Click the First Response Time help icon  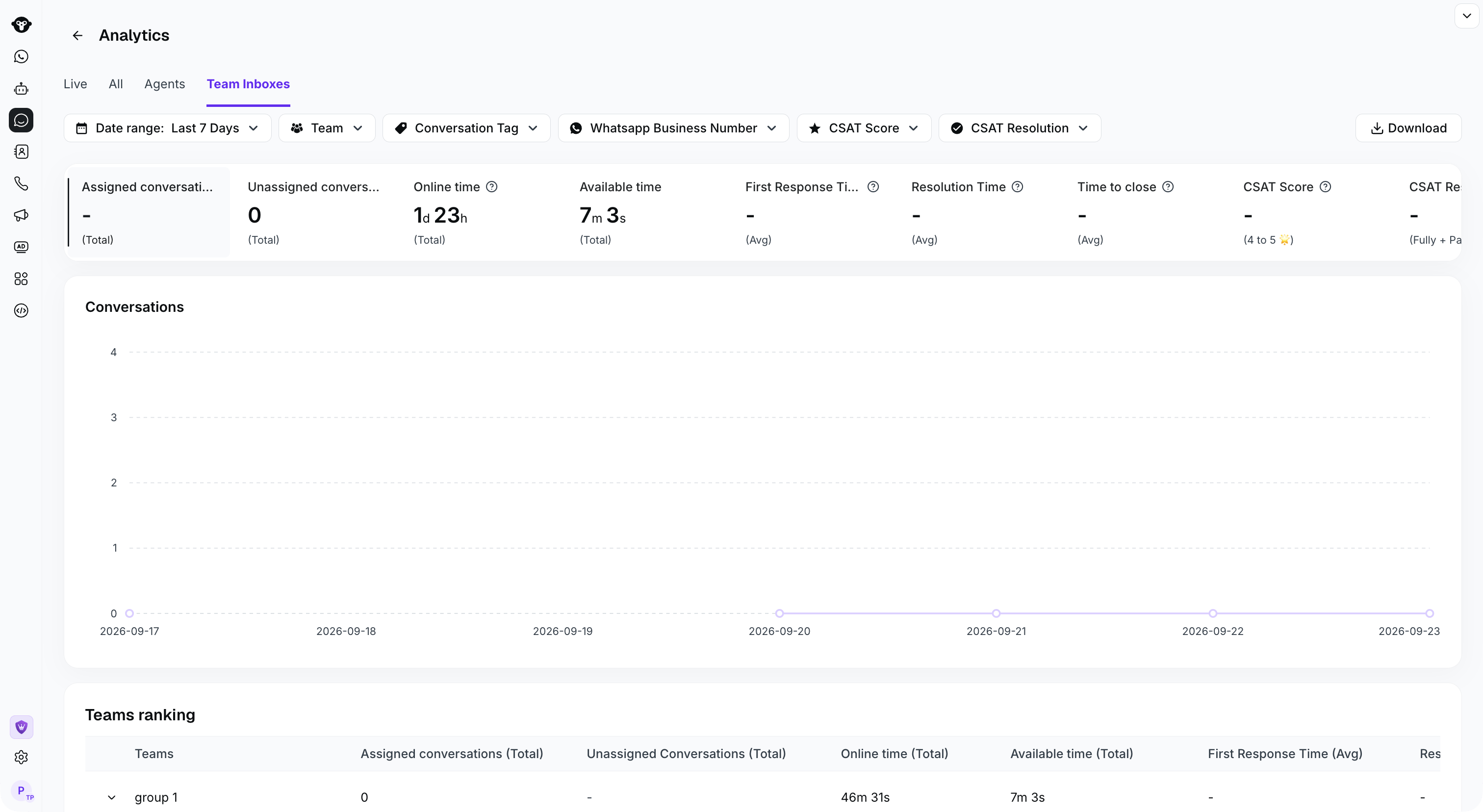tap(873, 187)
